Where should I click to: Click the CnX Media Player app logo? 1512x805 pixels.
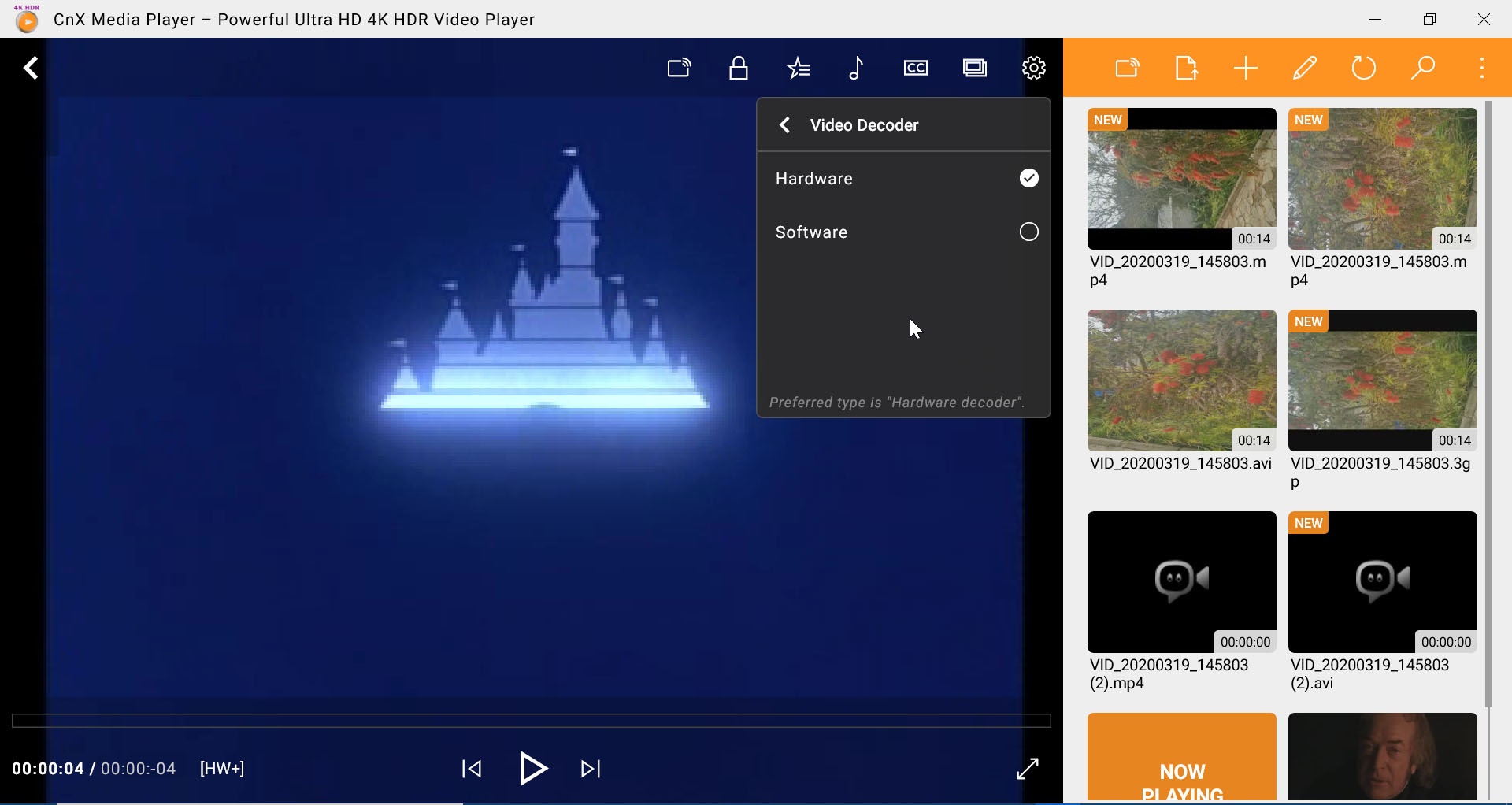pyautogui.click(x=28, y=19)
